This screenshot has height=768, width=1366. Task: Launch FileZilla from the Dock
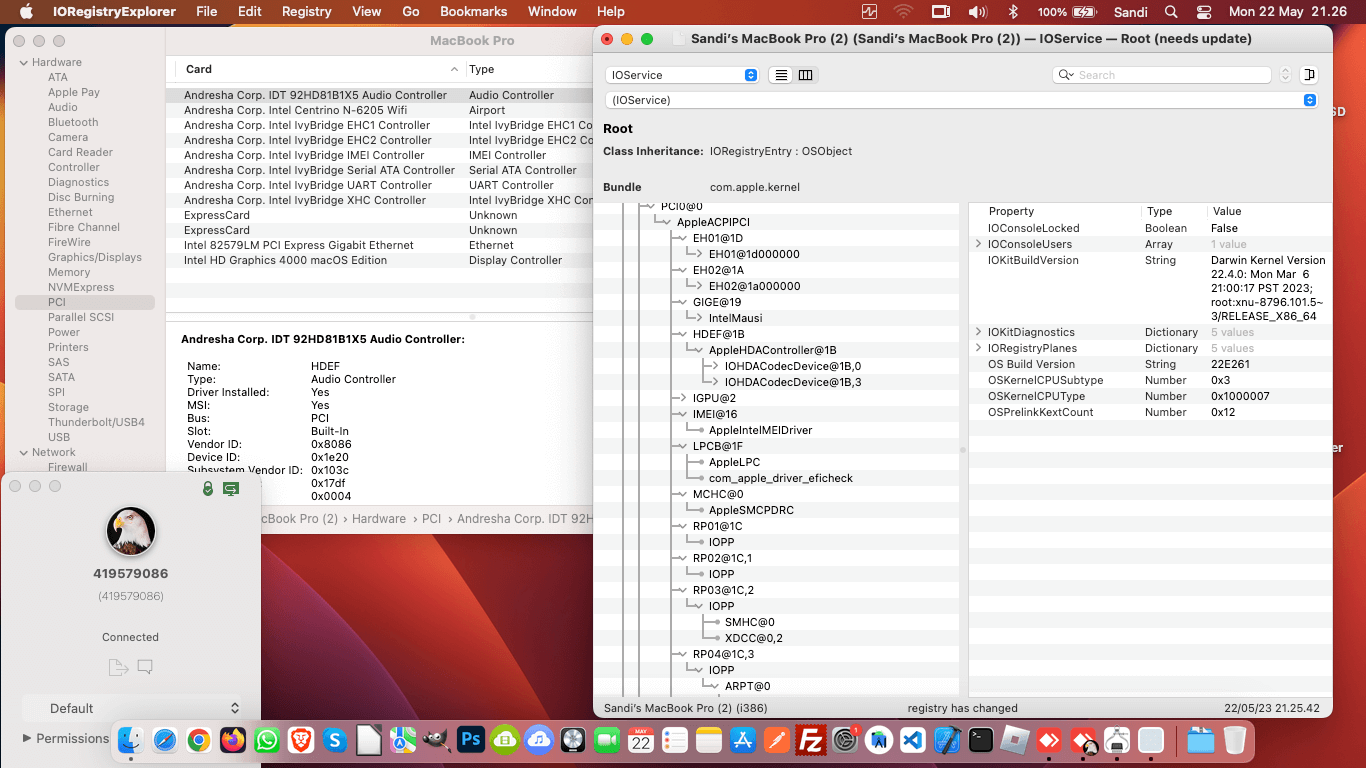pyautogui.click(x=811, y=740)
